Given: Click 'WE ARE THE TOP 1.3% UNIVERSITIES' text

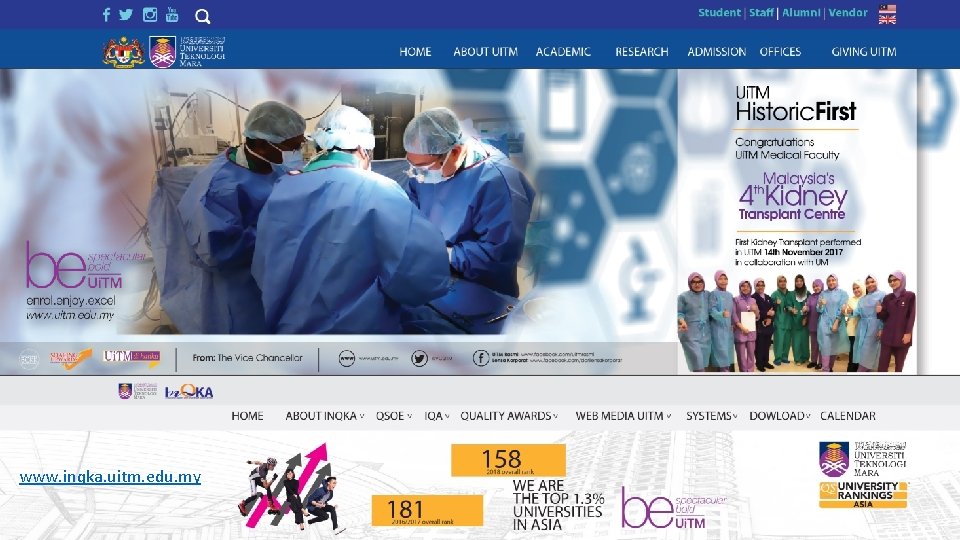Looking at the screenshot, I should 558,505.
